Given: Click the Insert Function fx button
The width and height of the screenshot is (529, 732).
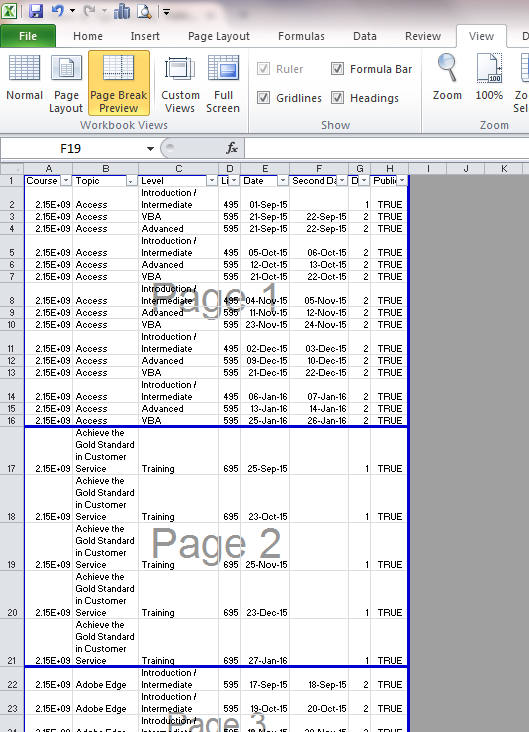Looking at the screenshot, I should 232,148.
